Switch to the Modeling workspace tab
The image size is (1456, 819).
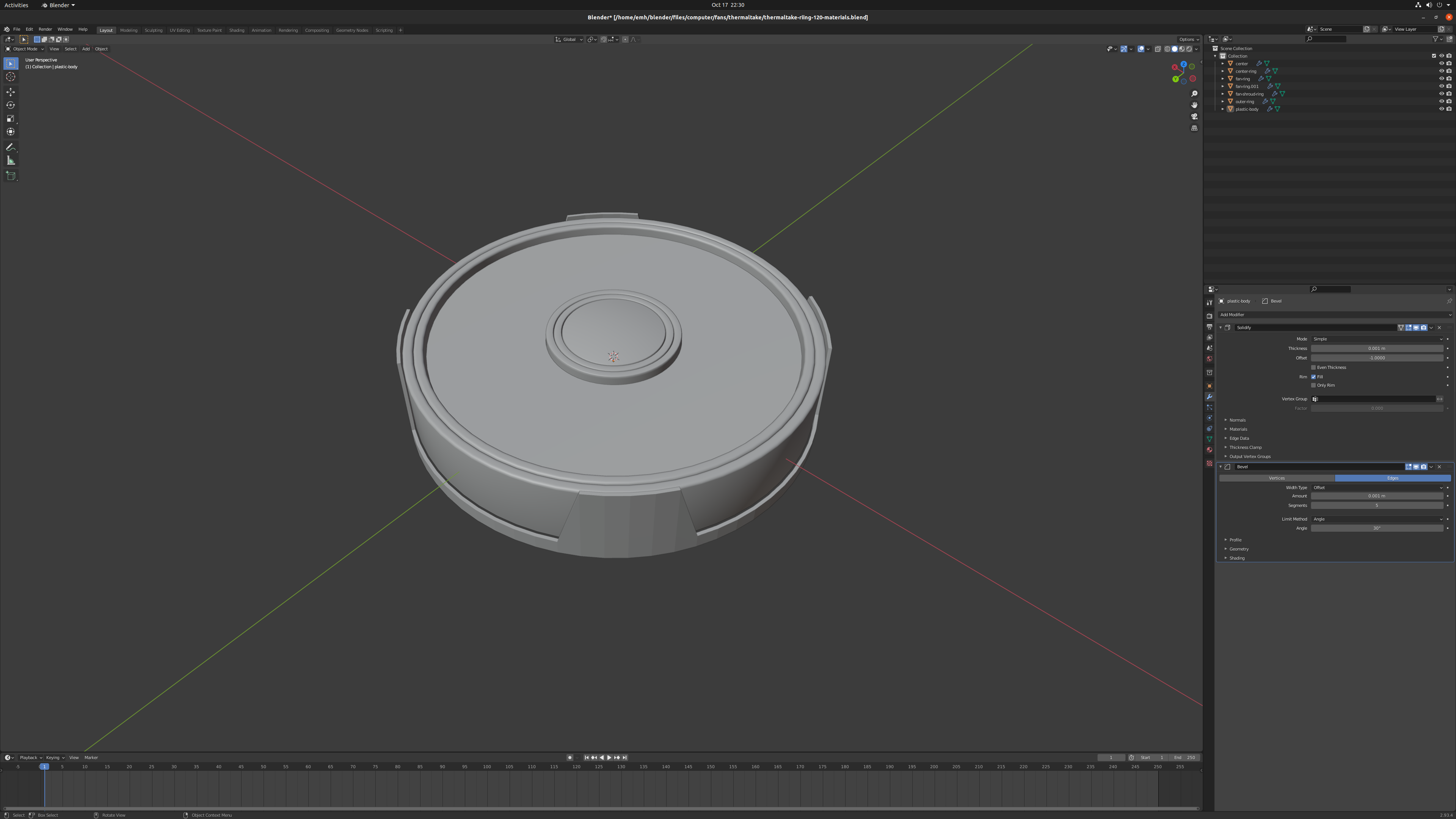point(129,30)
